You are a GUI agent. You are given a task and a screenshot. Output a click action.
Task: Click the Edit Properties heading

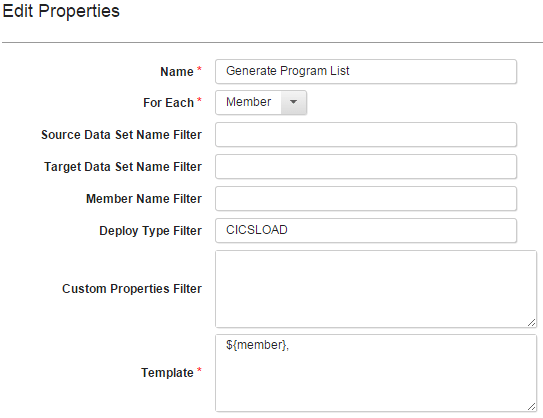point(61,11)
